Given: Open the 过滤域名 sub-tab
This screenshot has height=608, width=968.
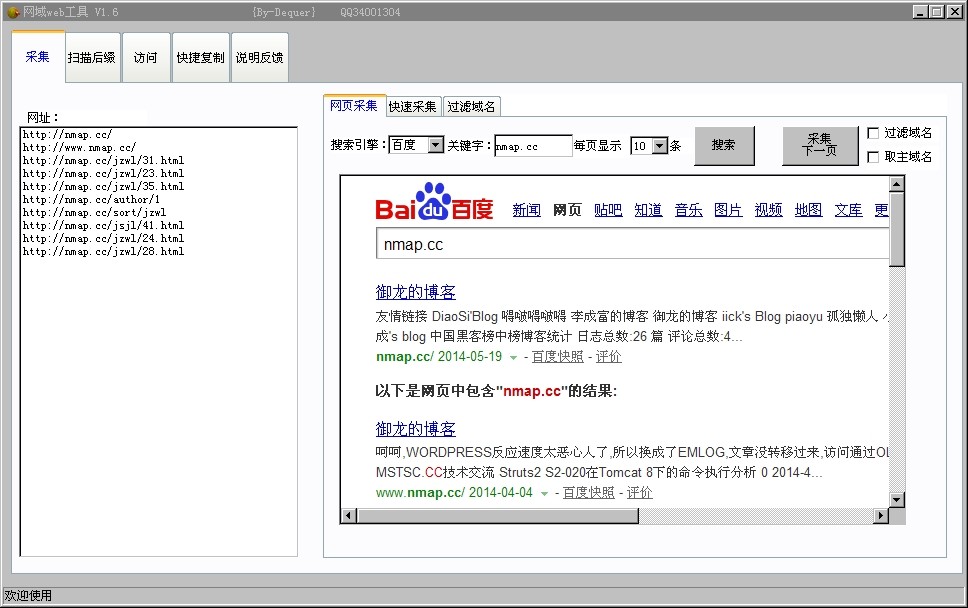Looking at the screenshot, I should coord(471,107).
